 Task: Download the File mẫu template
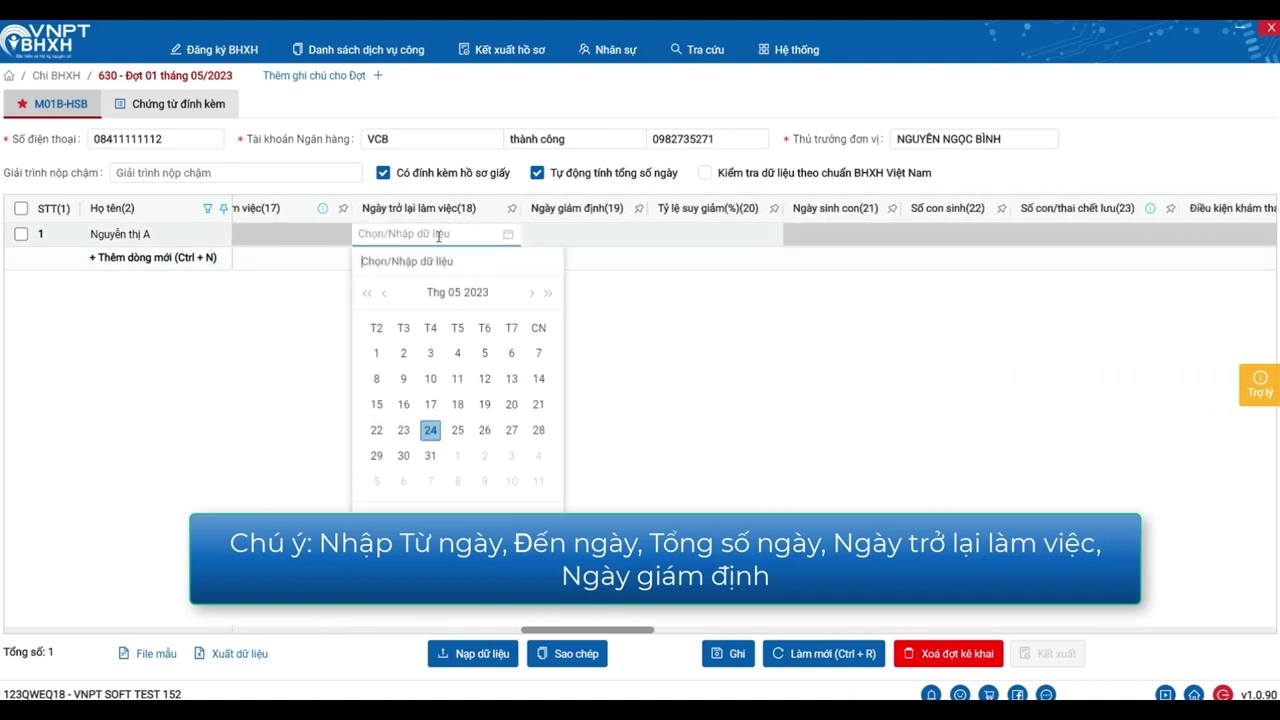click(x=147, y=654)
